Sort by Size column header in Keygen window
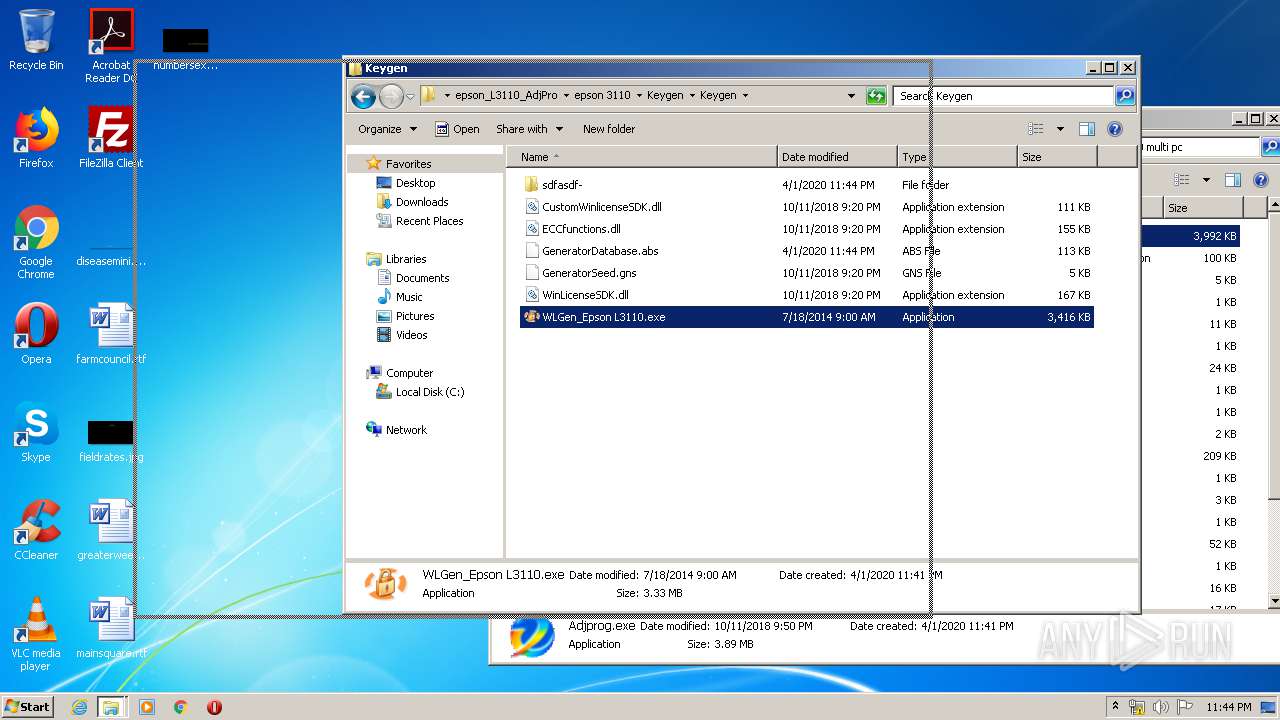Image resolution: width=1280 pixels, height=720 pixels. click(1057, 157)
